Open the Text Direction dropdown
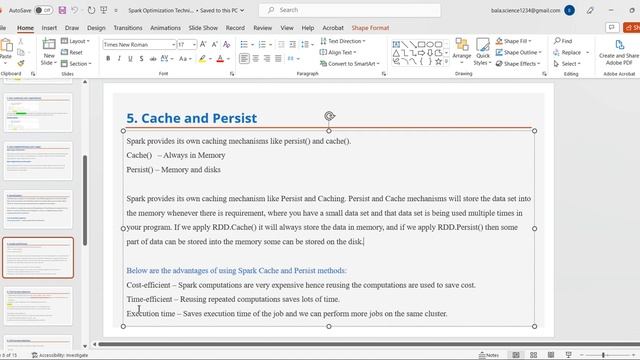 (343, 41)
